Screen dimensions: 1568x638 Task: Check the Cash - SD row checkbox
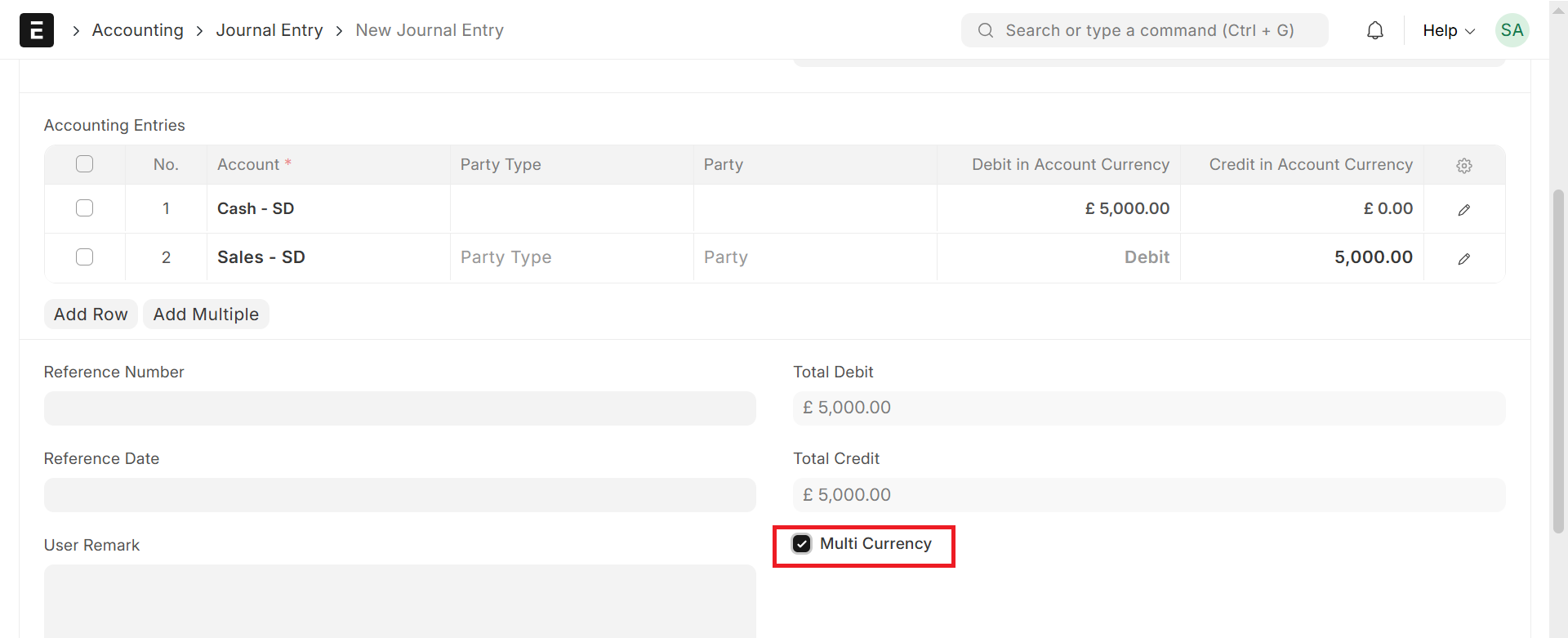(84, 208)
